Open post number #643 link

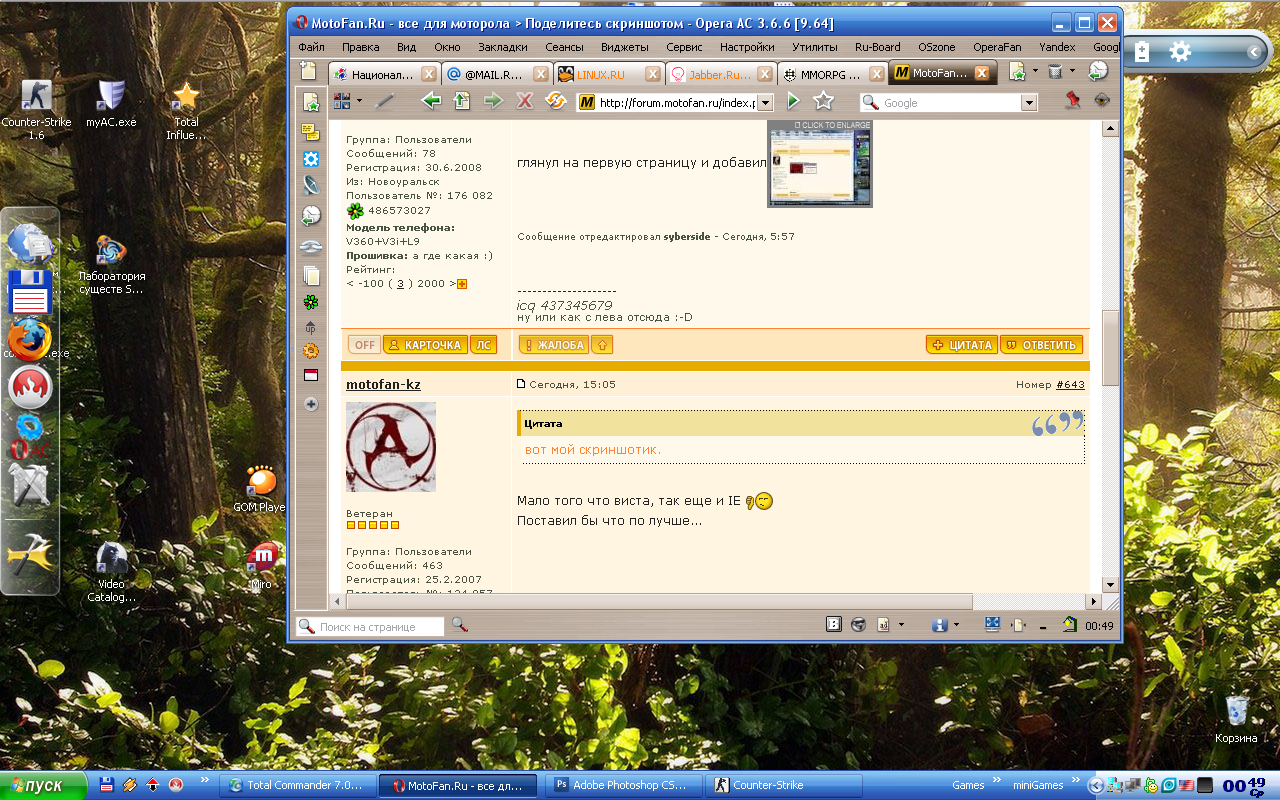(x=1070, y=384)
